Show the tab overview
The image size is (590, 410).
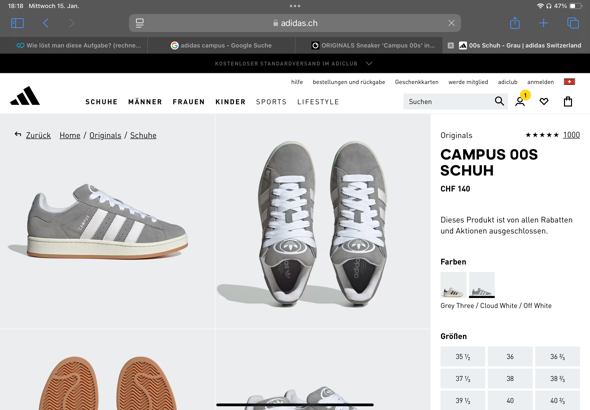[573, 23]
